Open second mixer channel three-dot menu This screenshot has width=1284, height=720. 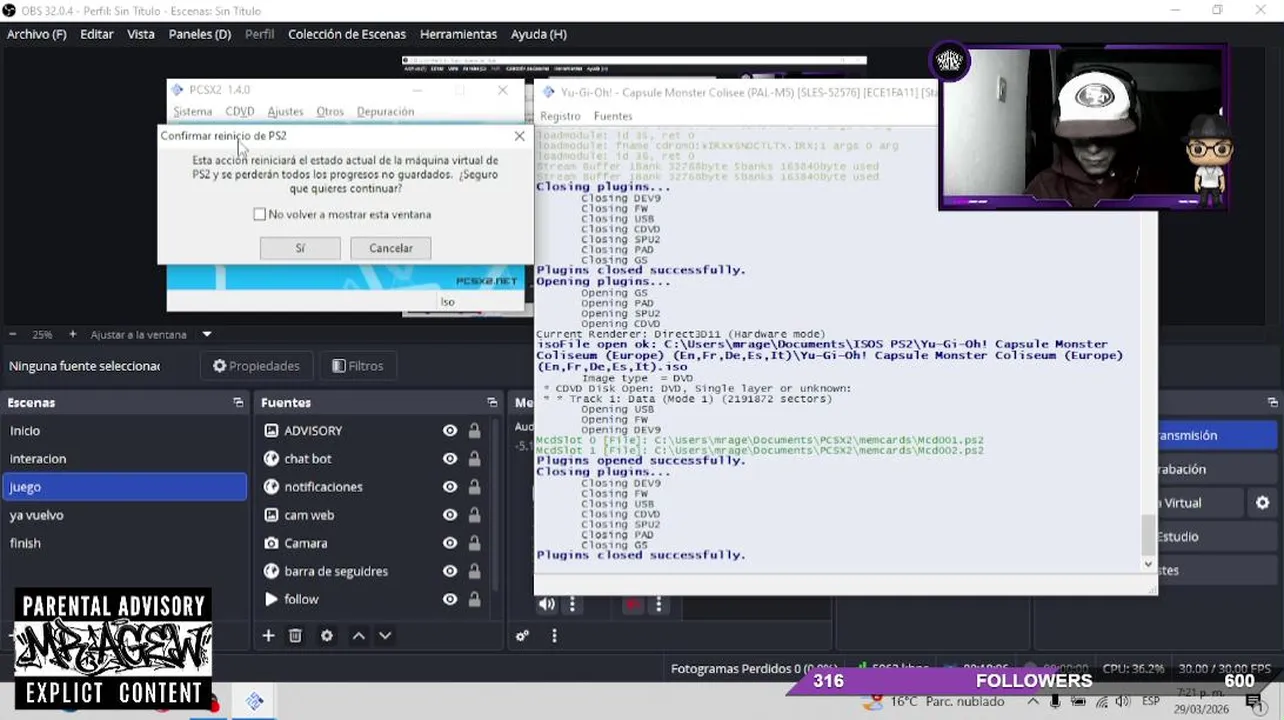pyautogui.click(x=658, y=604)
